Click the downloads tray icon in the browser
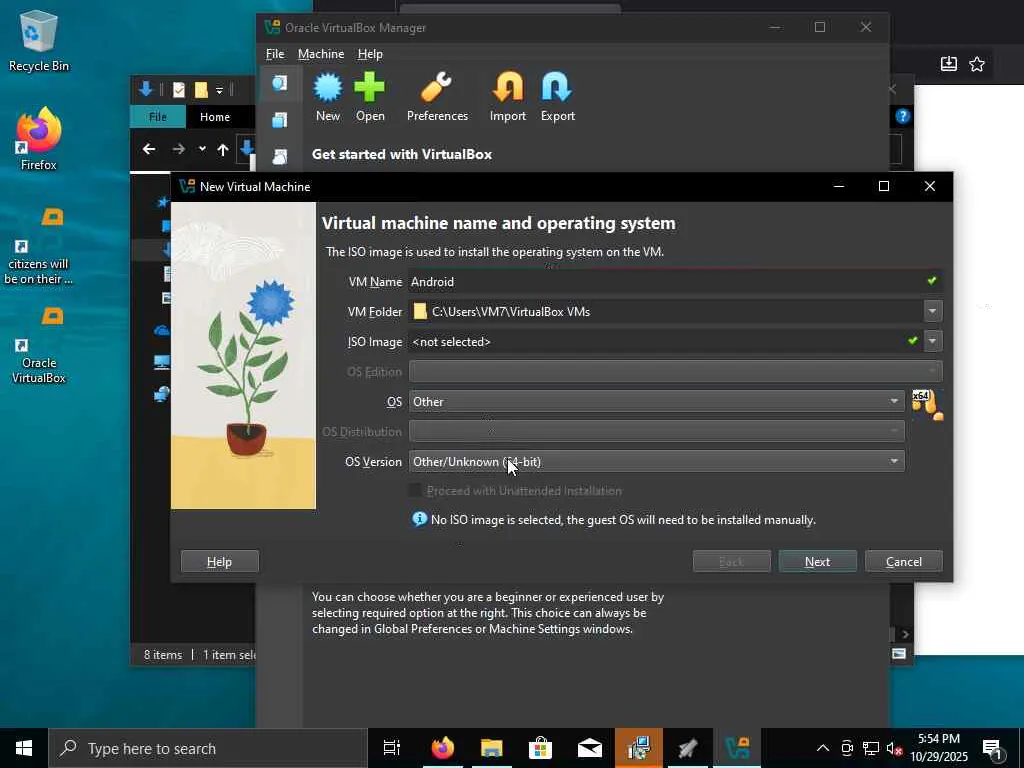Image resolution: width=1024 pixels, height=768 pixels. pyautogui.click(x=948, y=64)
